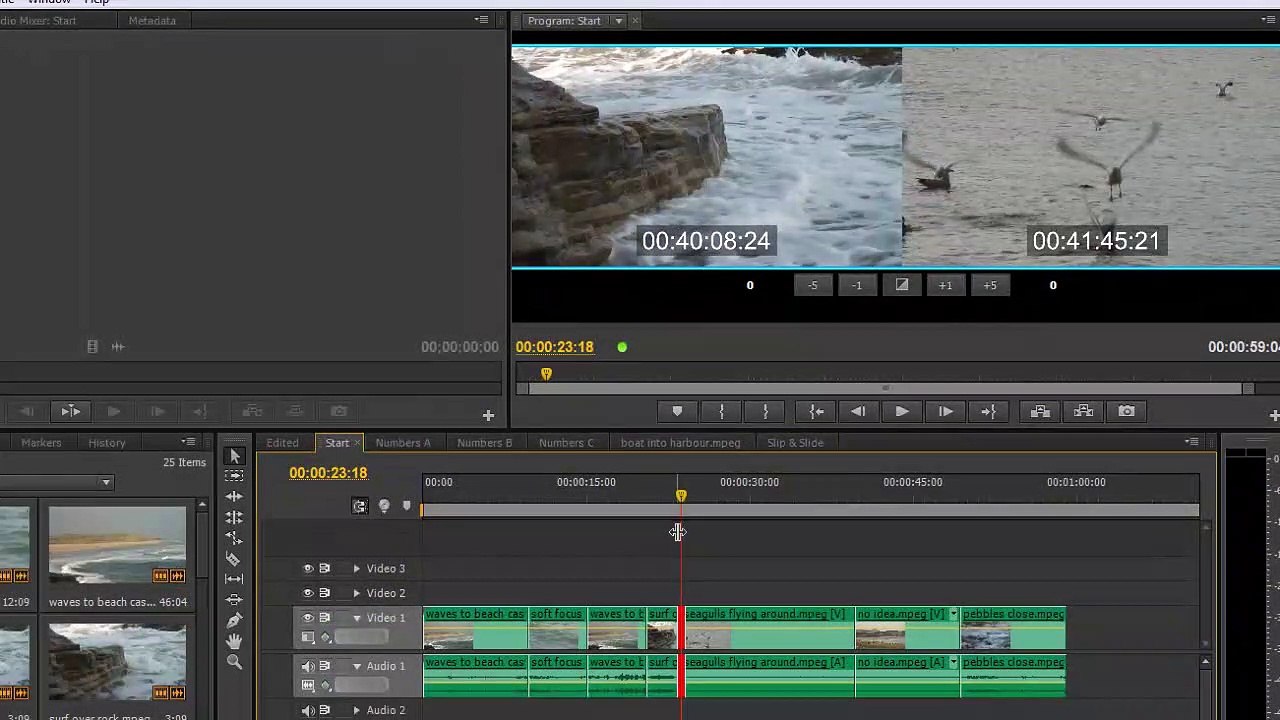The image size is (1280, 720).
Task: Select the Rate Stretch tool
Action: coord(234,538)
